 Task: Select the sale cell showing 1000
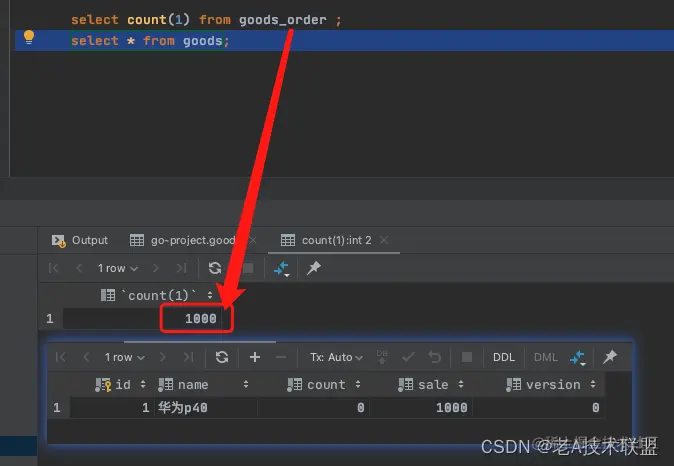point(421,408)
